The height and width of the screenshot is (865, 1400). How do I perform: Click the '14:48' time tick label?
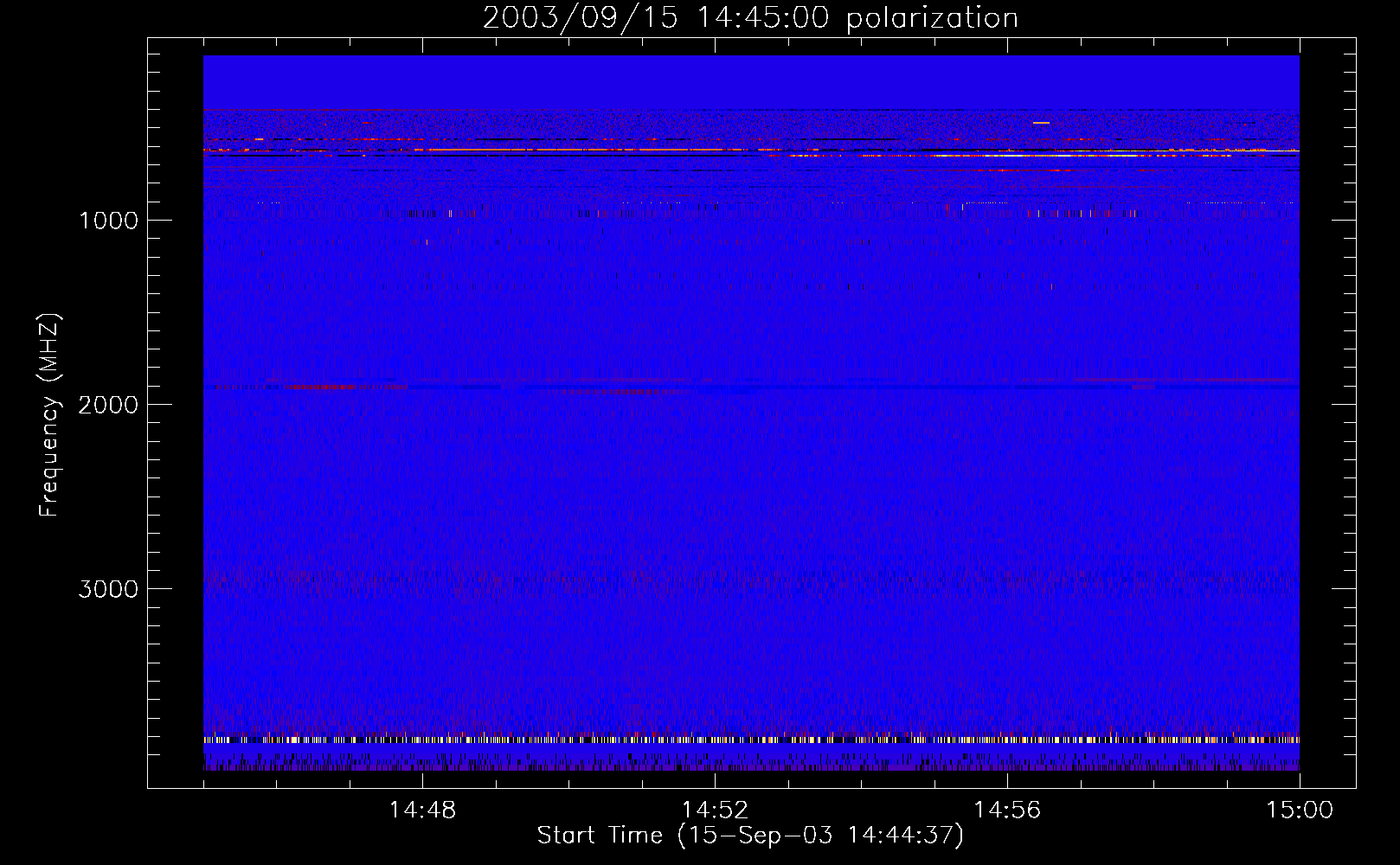422,811
